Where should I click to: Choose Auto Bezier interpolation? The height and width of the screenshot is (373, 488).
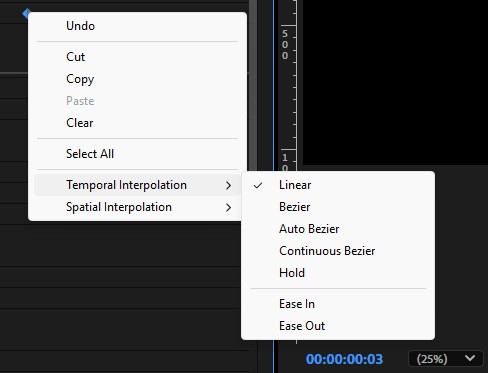coord(338,229)
